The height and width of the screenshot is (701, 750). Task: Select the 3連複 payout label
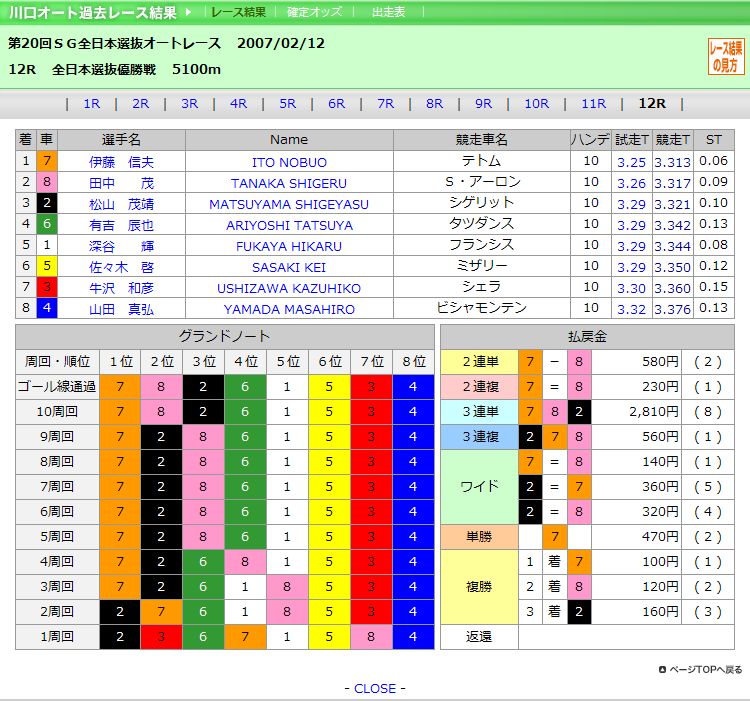pos(479,437)
